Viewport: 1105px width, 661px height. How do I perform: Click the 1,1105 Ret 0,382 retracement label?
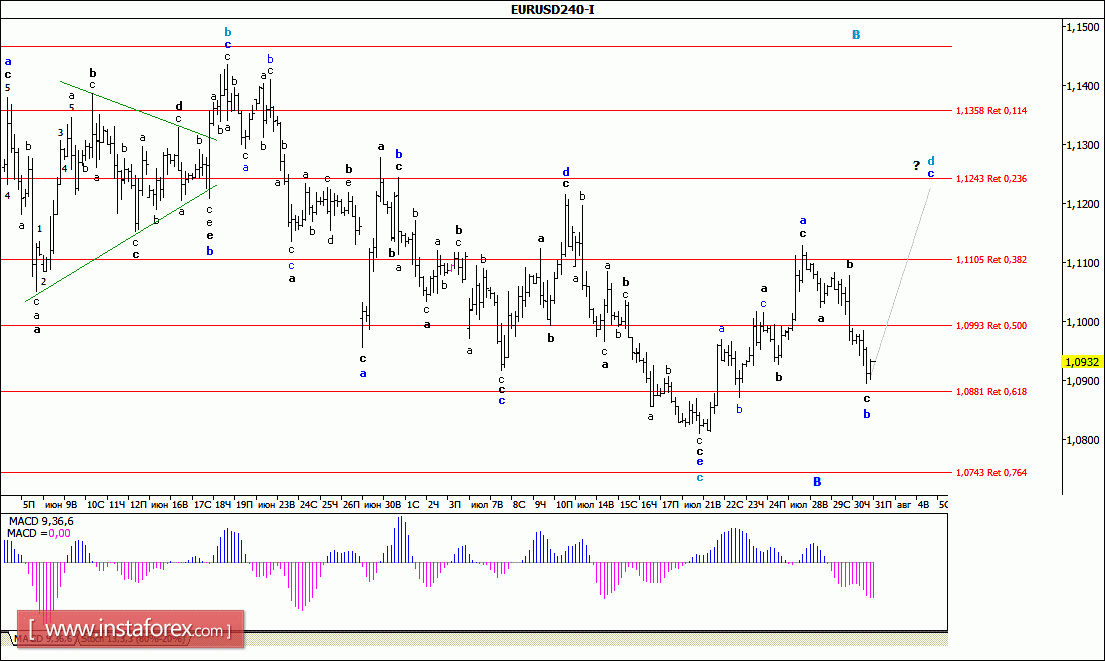coord(991,259)
